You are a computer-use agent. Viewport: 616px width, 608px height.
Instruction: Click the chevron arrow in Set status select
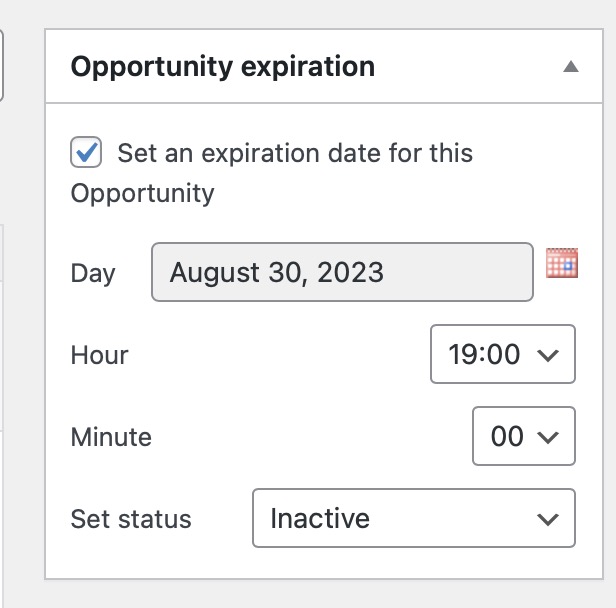[x=548, y=519]
